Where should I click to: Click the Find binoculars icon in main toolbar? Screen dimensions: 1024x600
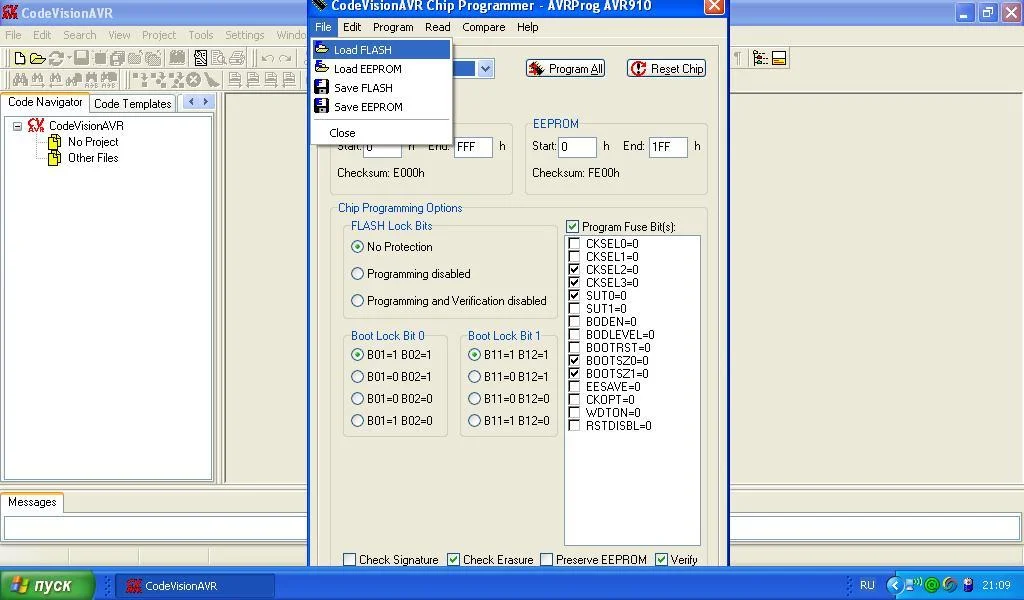[x=20, y=80]
